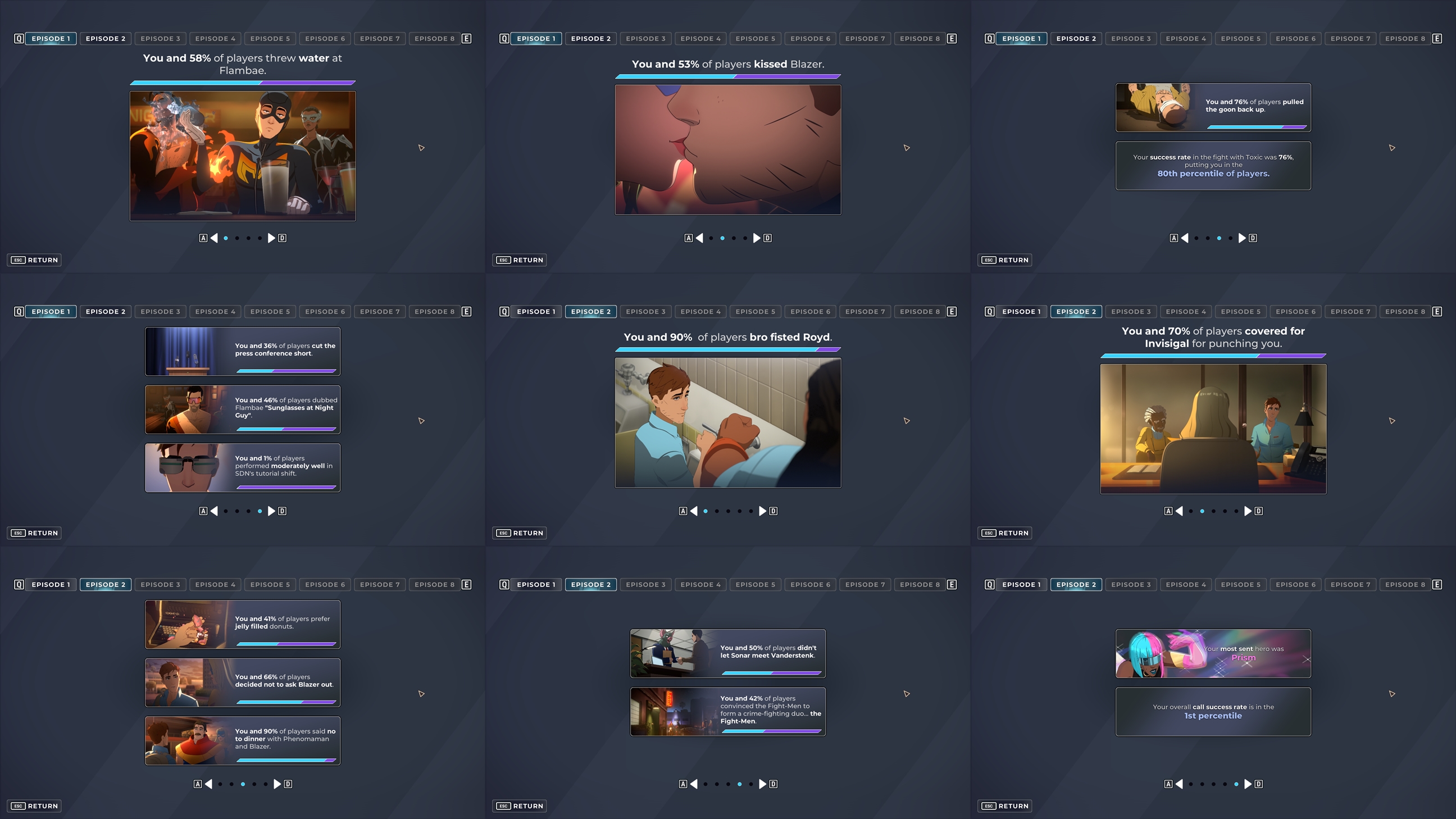Click the 1st percentile call success box
This screenshot has width=1456, height=819.
[x=1213, y=712]
